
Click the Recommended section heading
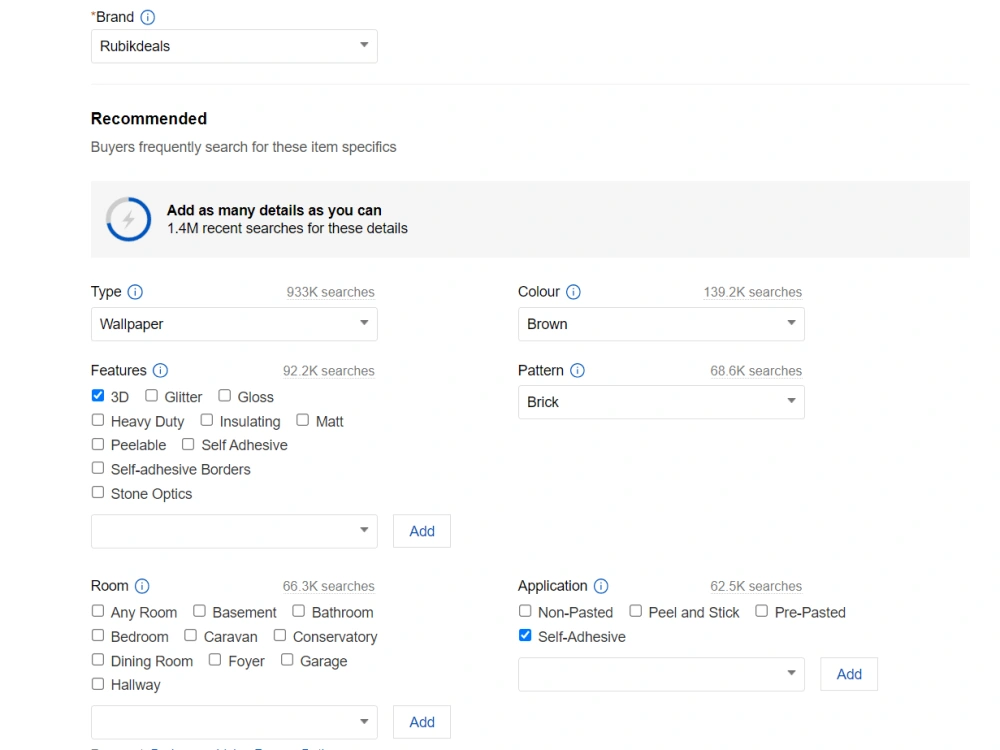pyautogui.click(x=149, y=119)
